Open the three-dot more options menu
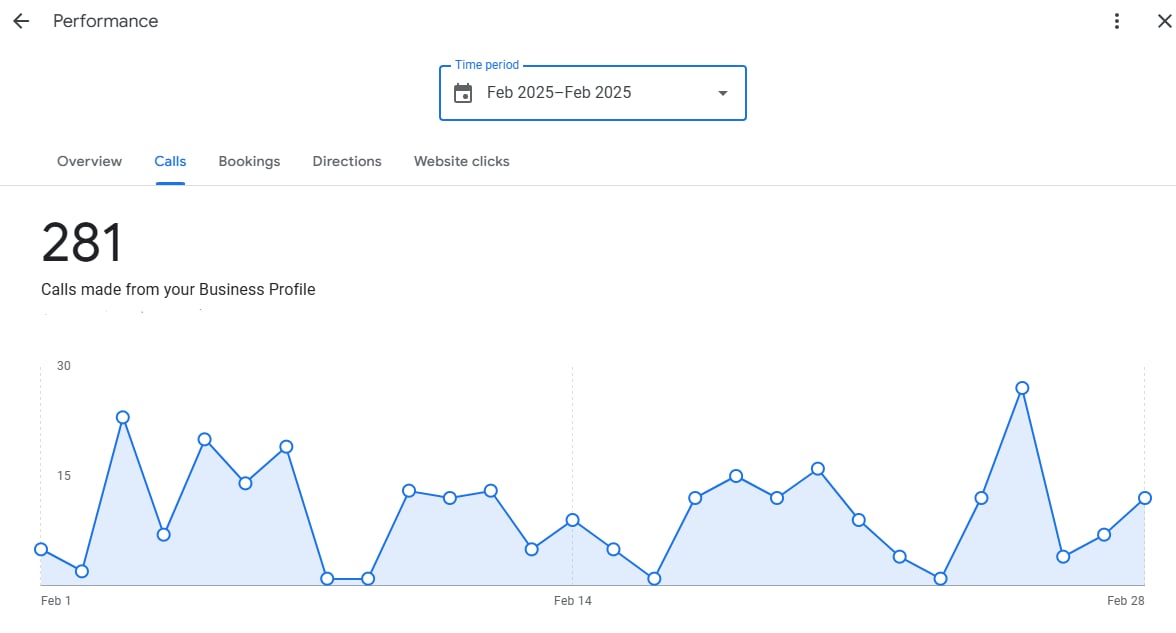Screen dimensions: 1176x633 tap(1117, 21)
